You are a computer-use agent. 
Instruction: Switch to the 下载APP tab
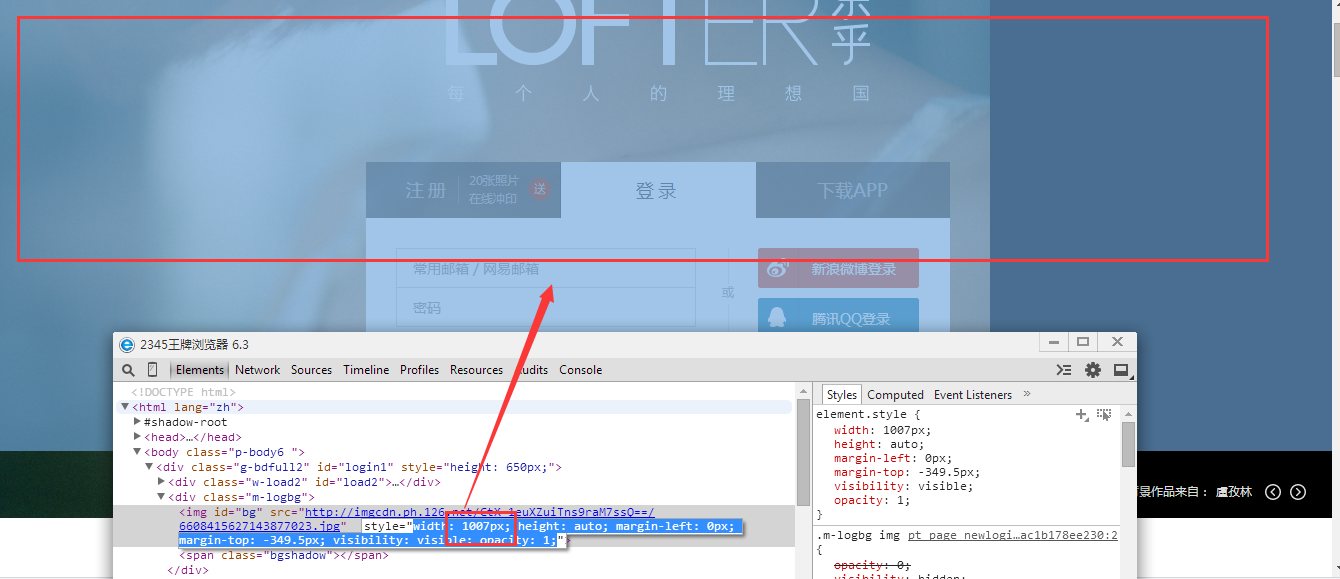pyautogui.click(x=852, y=190)
